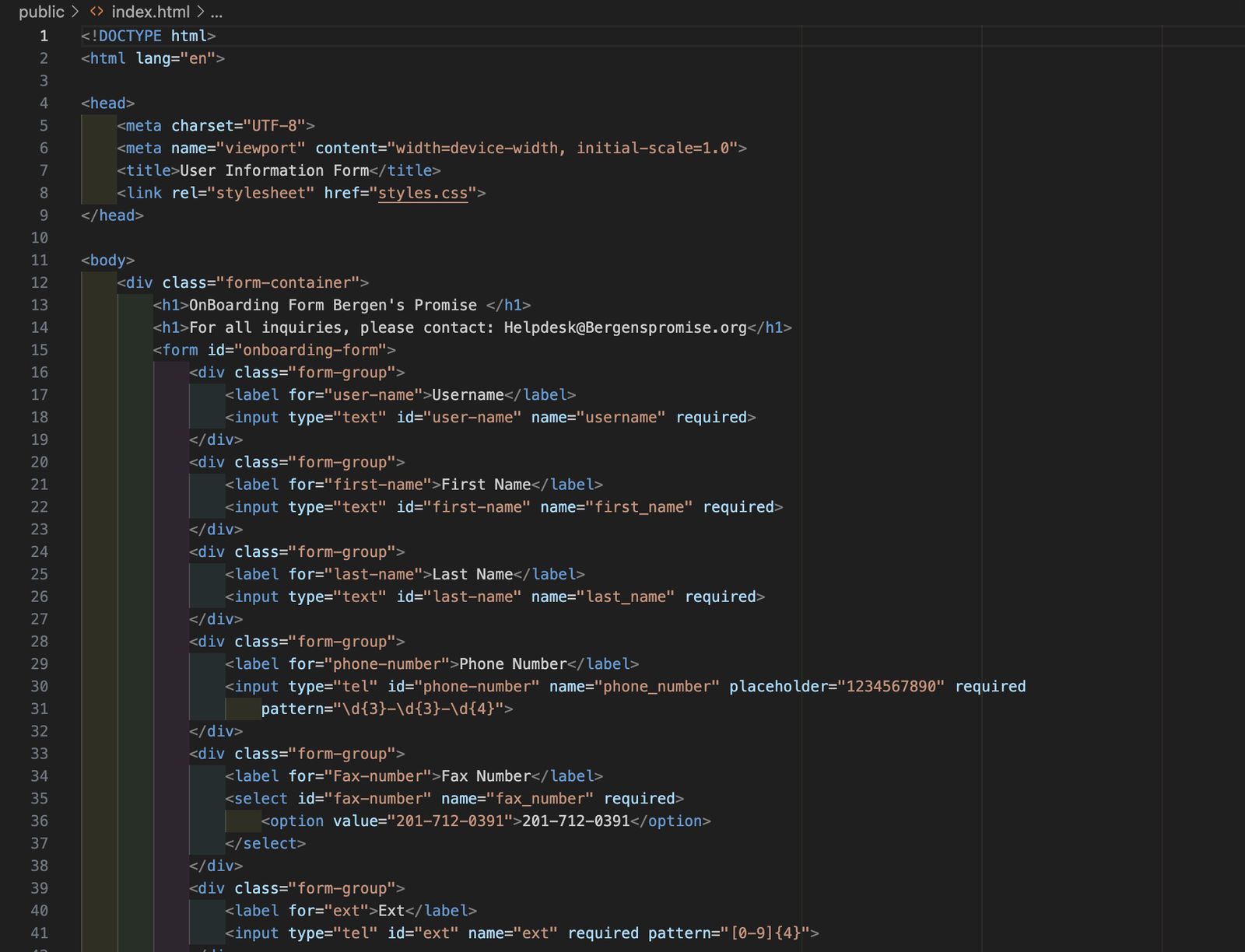Image resolution: width=1245 pixels, height=952 pixels.
Task: Click the phone pattern regex on line 31
Action: pyautogui.click(x=419, y=709)
